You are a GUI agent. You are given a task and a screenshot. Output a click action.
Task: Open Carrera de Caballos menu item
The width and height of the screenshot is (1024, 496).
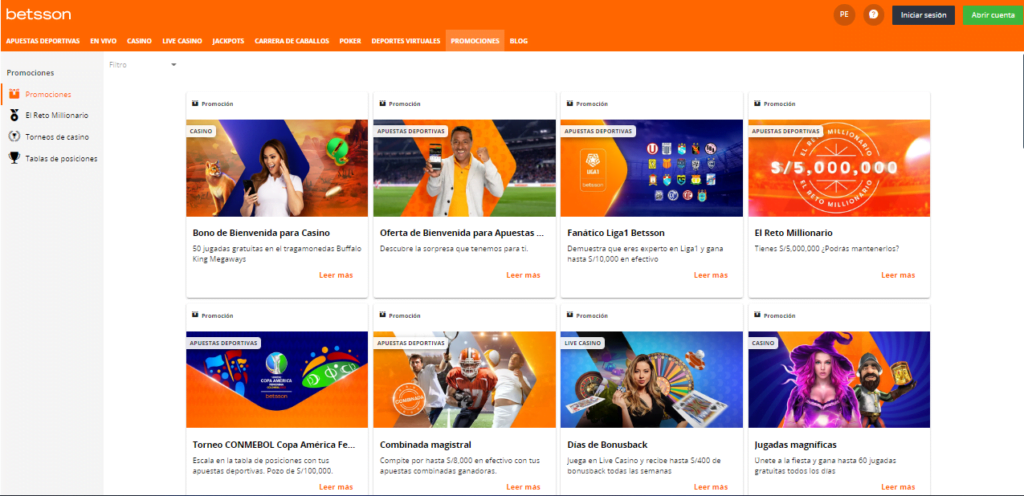tap(292, 41)
